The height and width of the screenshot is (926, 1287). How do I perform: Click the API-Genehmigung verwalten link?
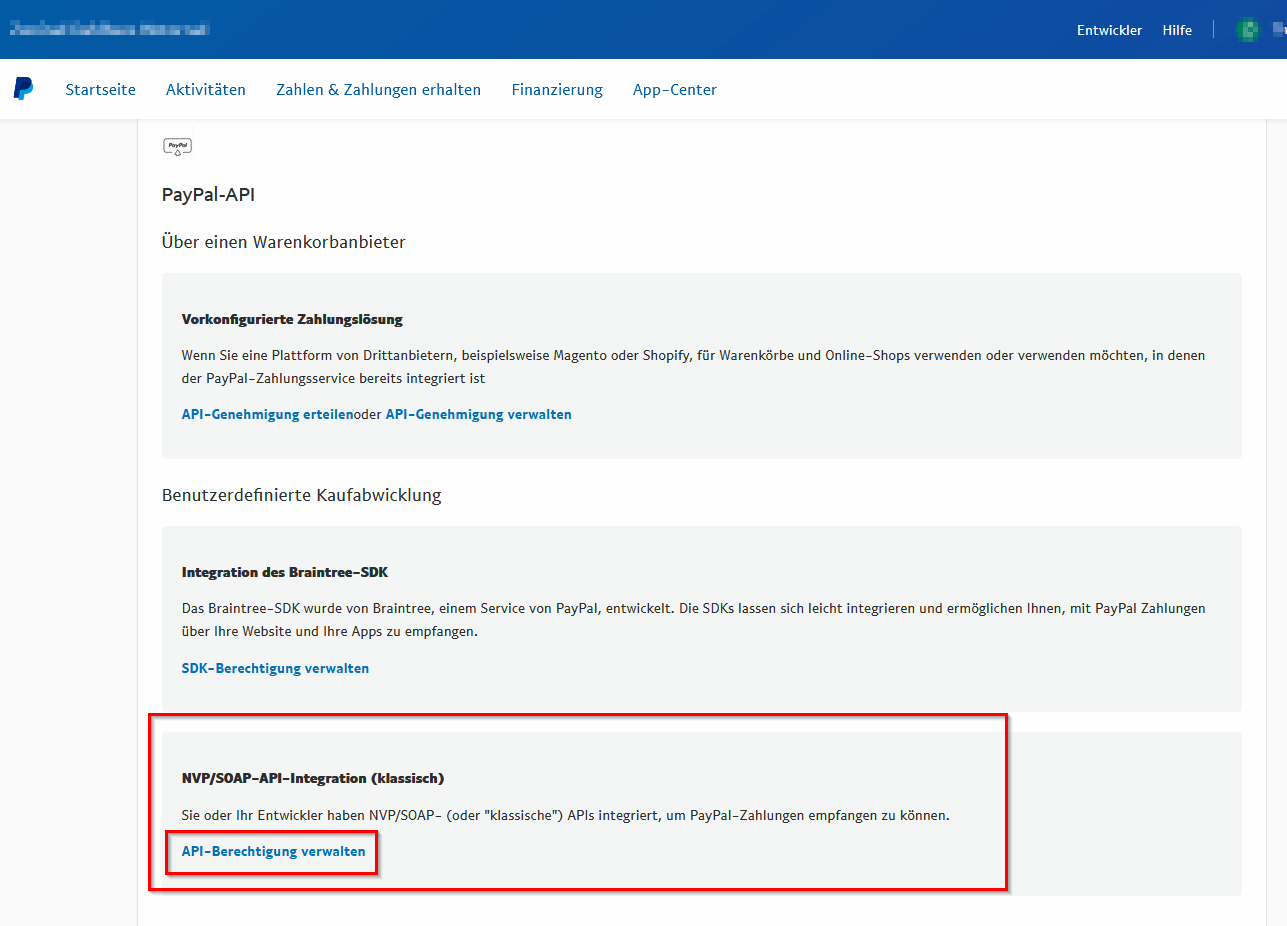(479, 414)
